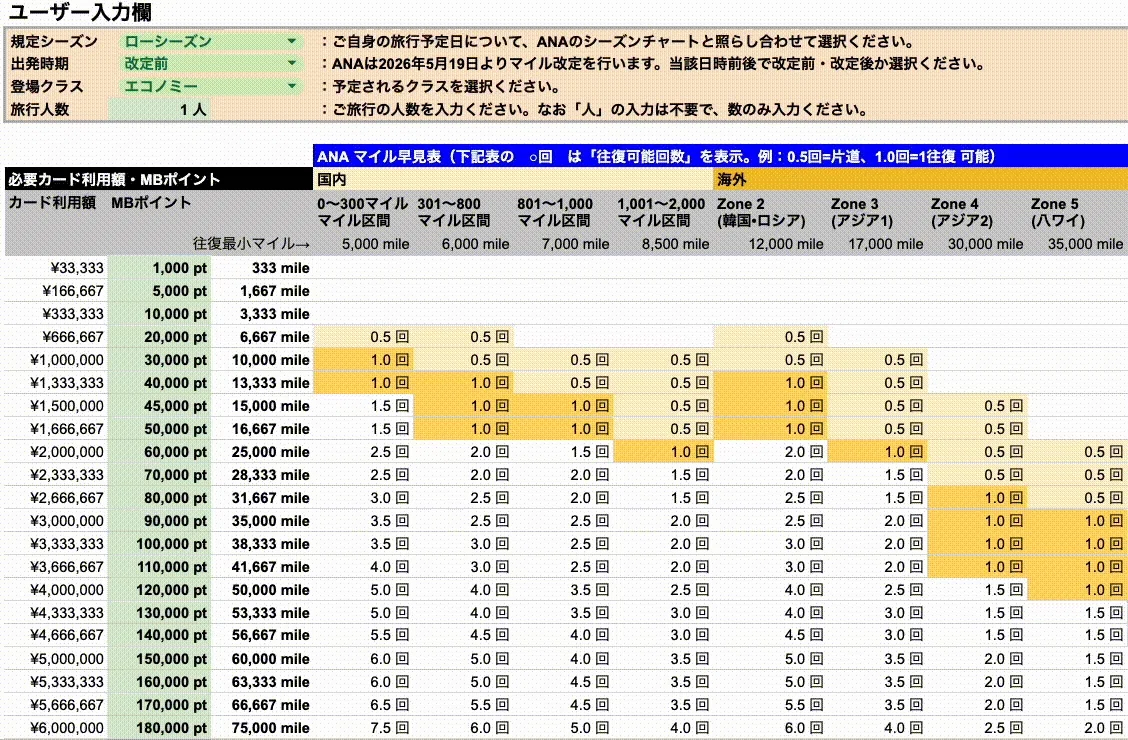1128x740 pixels.
Task: Select the blue ANA マイル早見表 header cell
Action: click(x=720, y=156)
